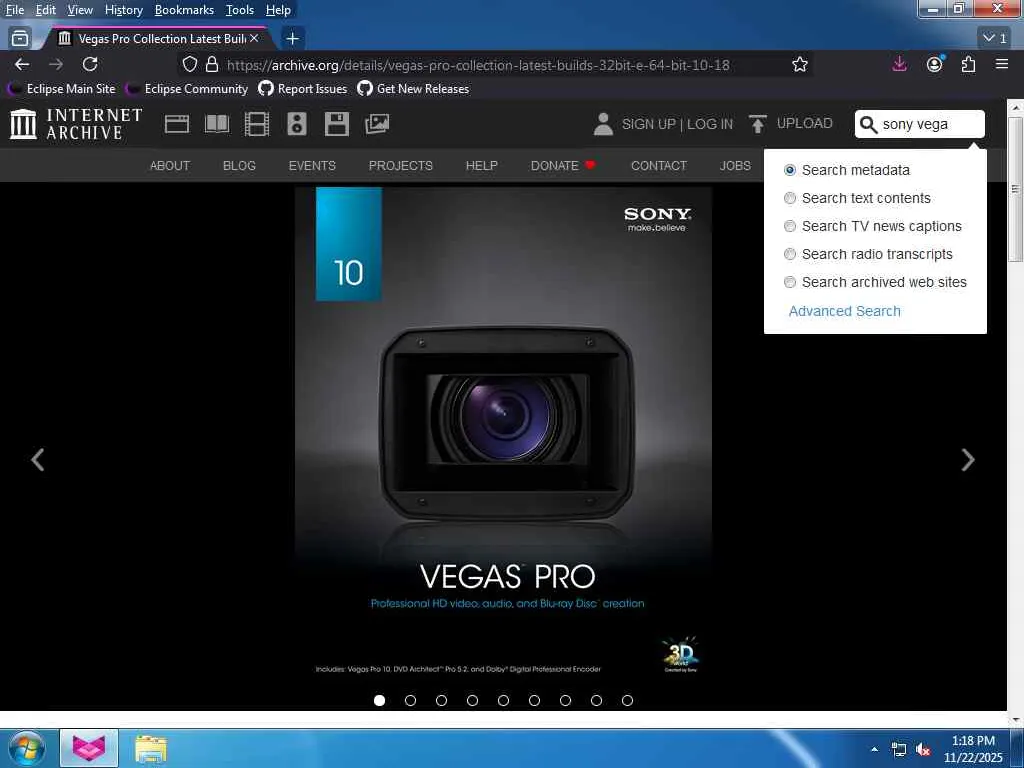Select Search archived web sites option
1024x768 pixels.
click(790, 282)
